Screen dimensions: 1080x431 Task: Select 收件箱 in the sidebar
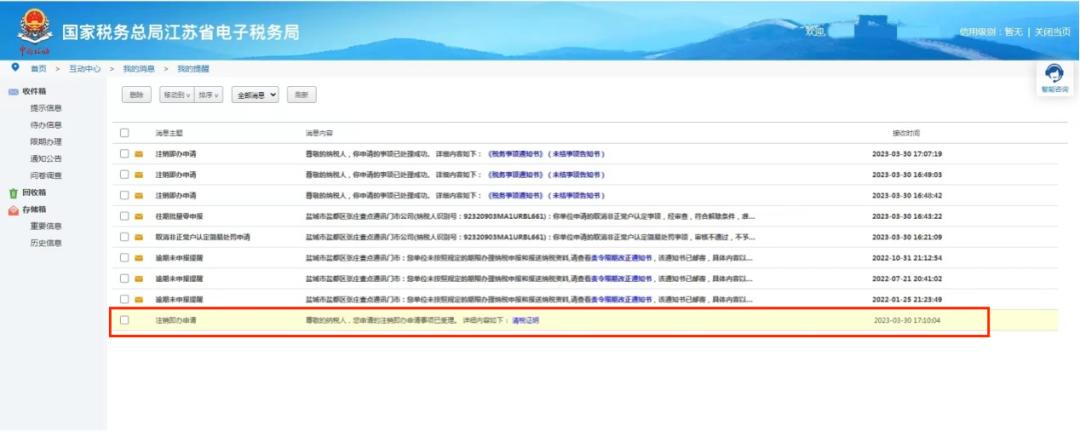34,92
